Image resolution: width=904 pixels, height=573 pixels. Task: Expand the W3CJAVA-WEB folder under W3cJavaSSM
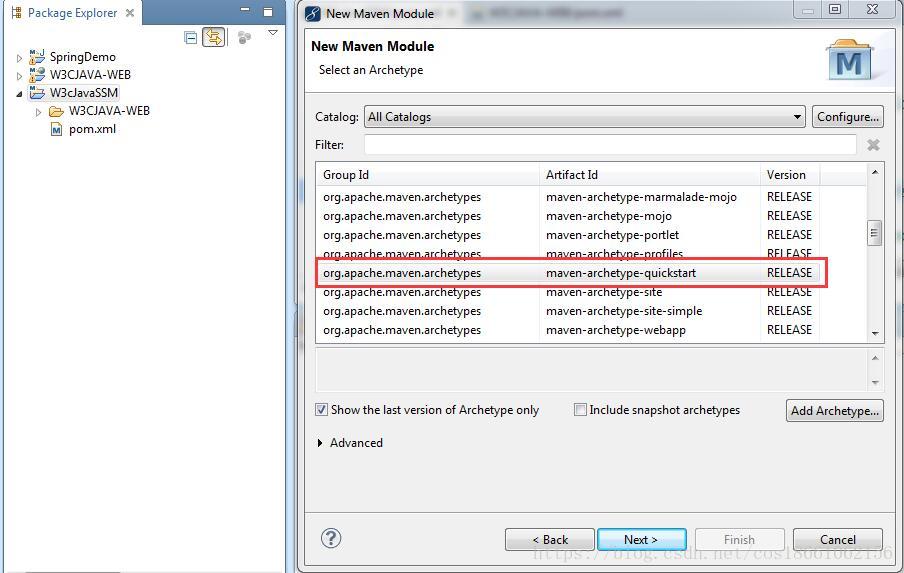(x=39, y=112)
